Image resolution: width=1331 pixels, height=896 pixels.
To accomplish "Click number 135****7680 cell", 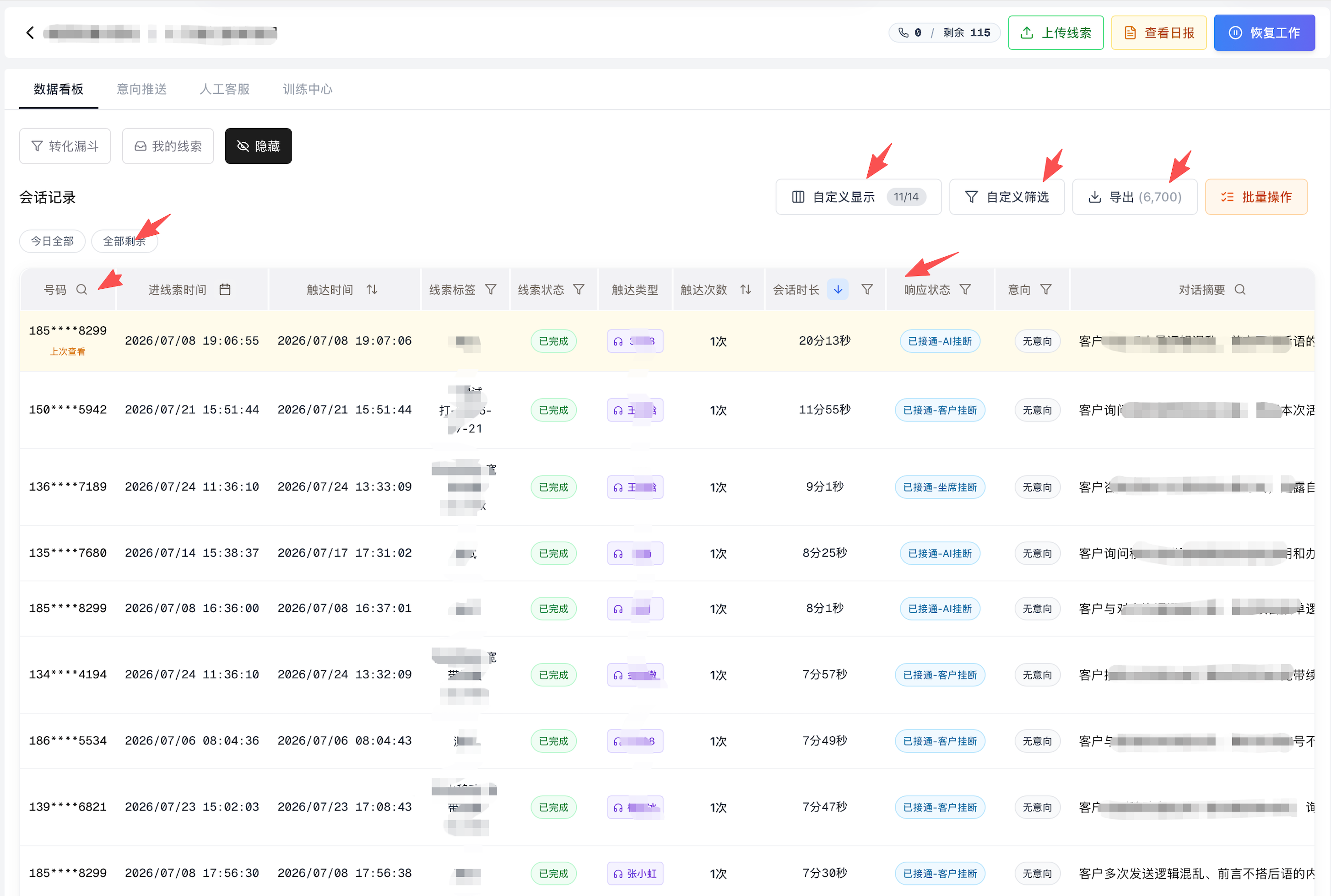I will pyautogui.click(x=68, y=553).
